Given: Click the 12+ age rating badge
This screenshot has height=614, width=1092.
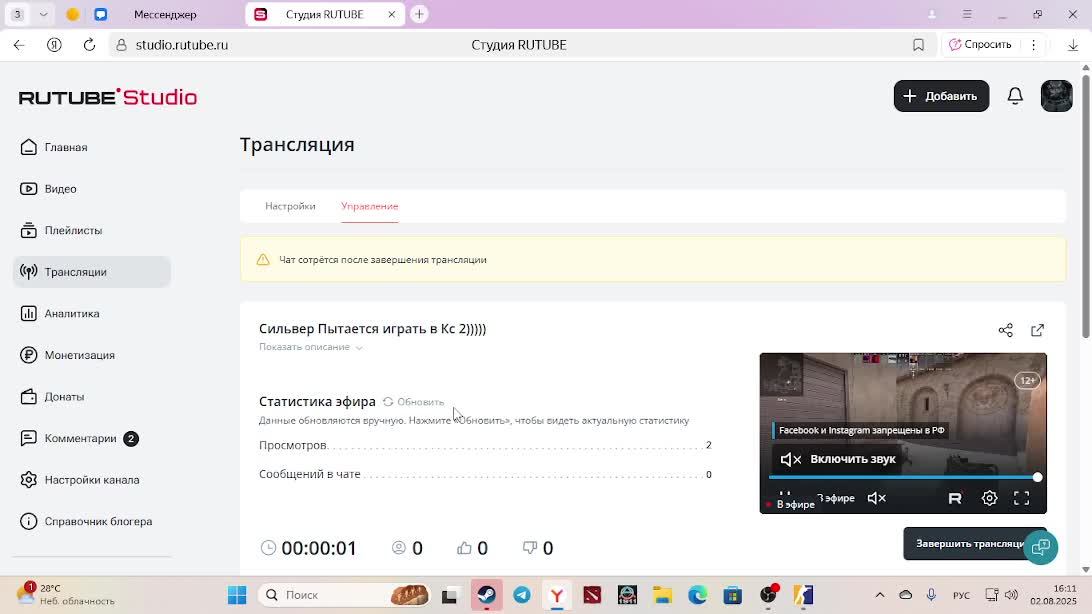Looking at the screenshot, I should 1027,380.
